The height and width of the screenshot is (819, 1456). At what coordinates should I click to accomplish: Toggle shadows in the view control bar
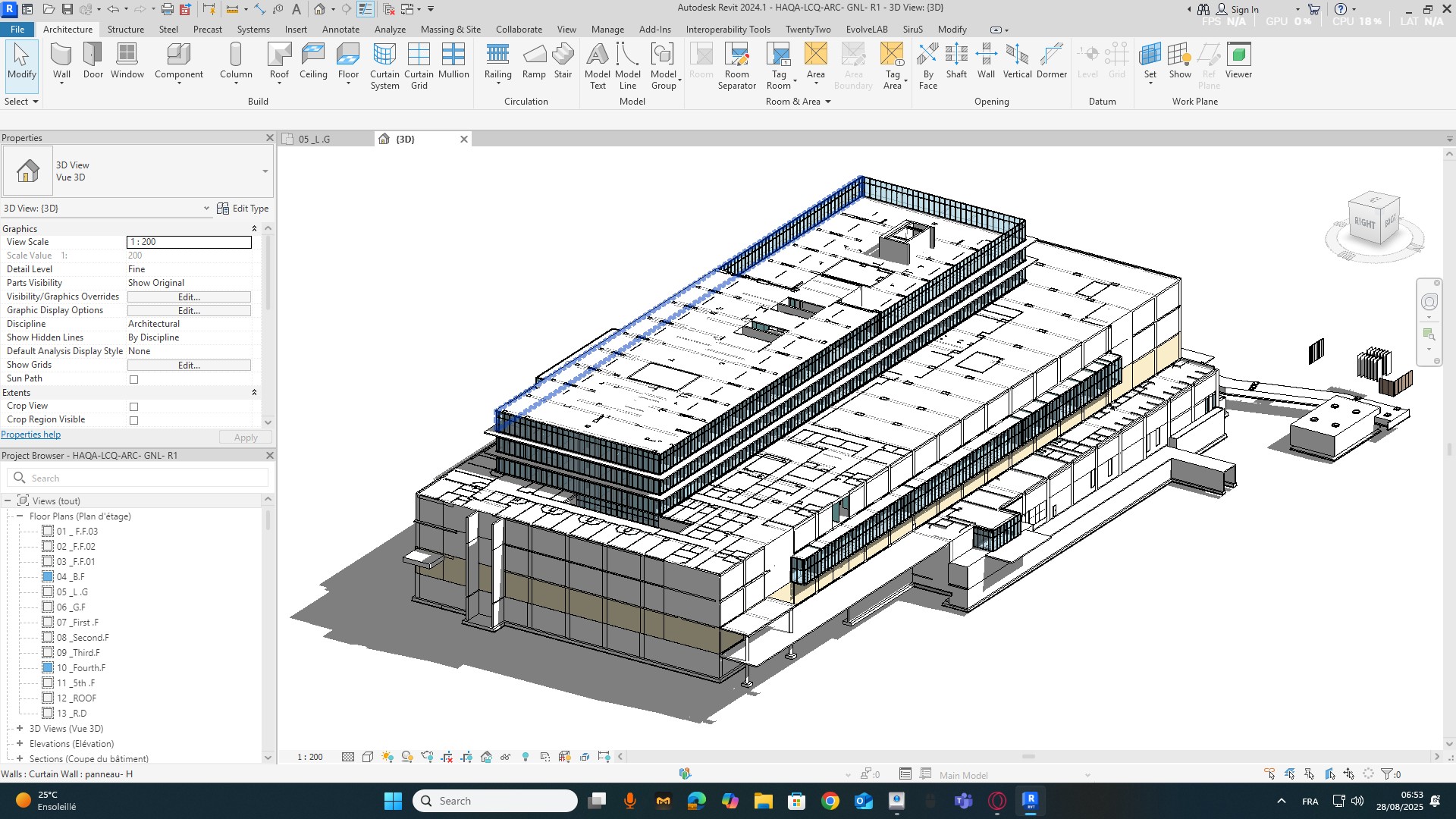[407, 757]
